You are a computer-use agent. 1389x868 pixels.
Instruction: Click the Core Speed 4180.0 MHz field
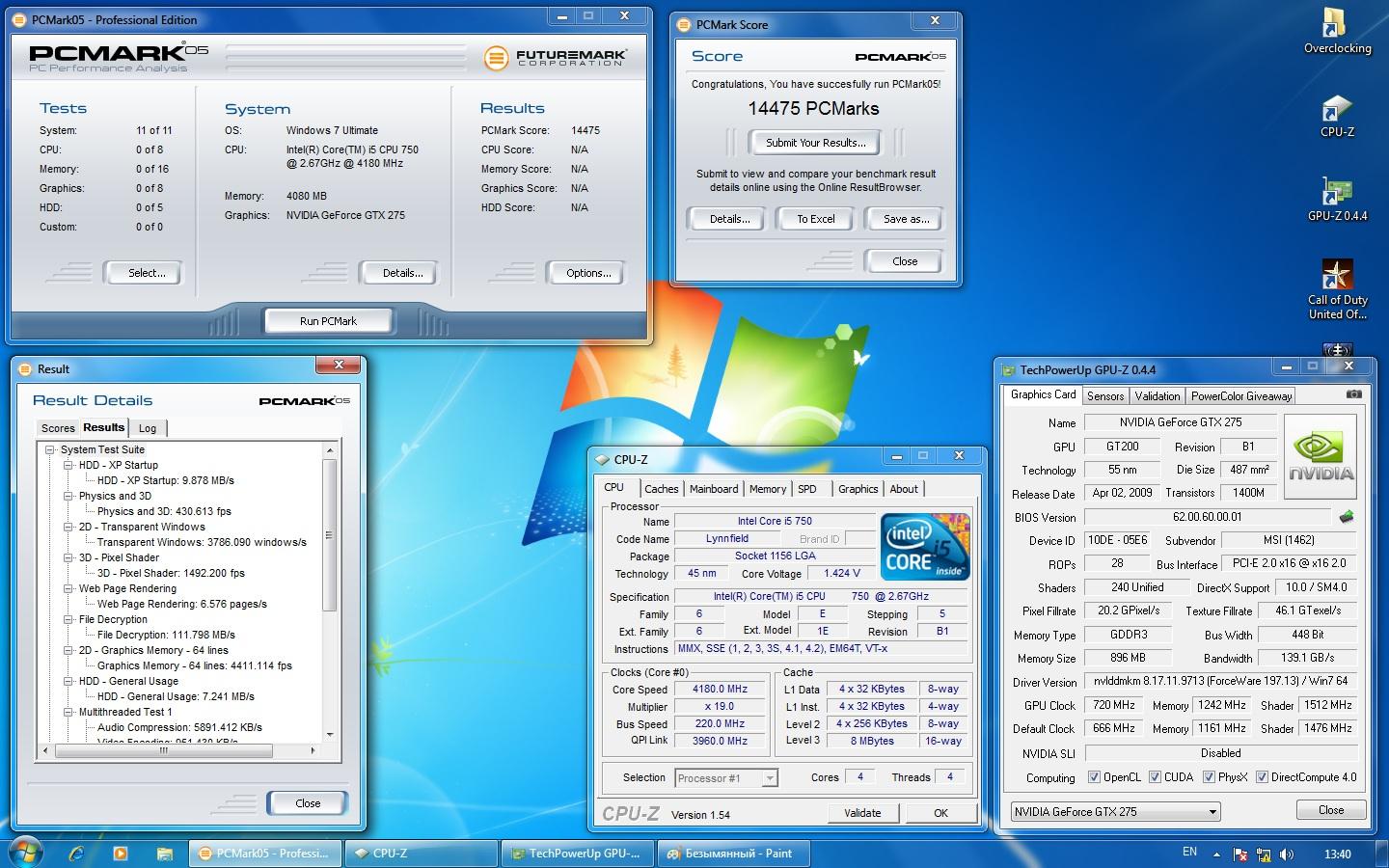point(721,690)
